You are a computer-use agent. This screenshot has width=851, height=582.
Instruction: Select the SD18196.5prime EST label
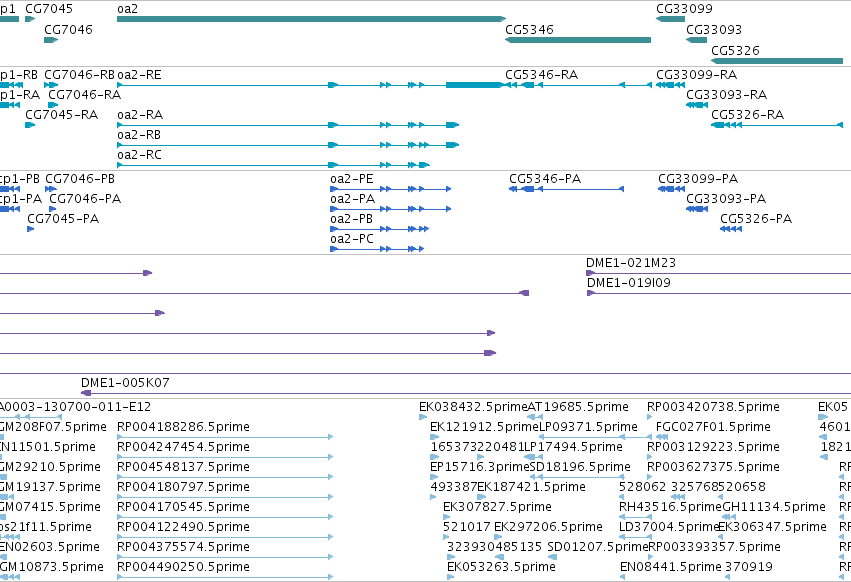[x=580, y=467]
